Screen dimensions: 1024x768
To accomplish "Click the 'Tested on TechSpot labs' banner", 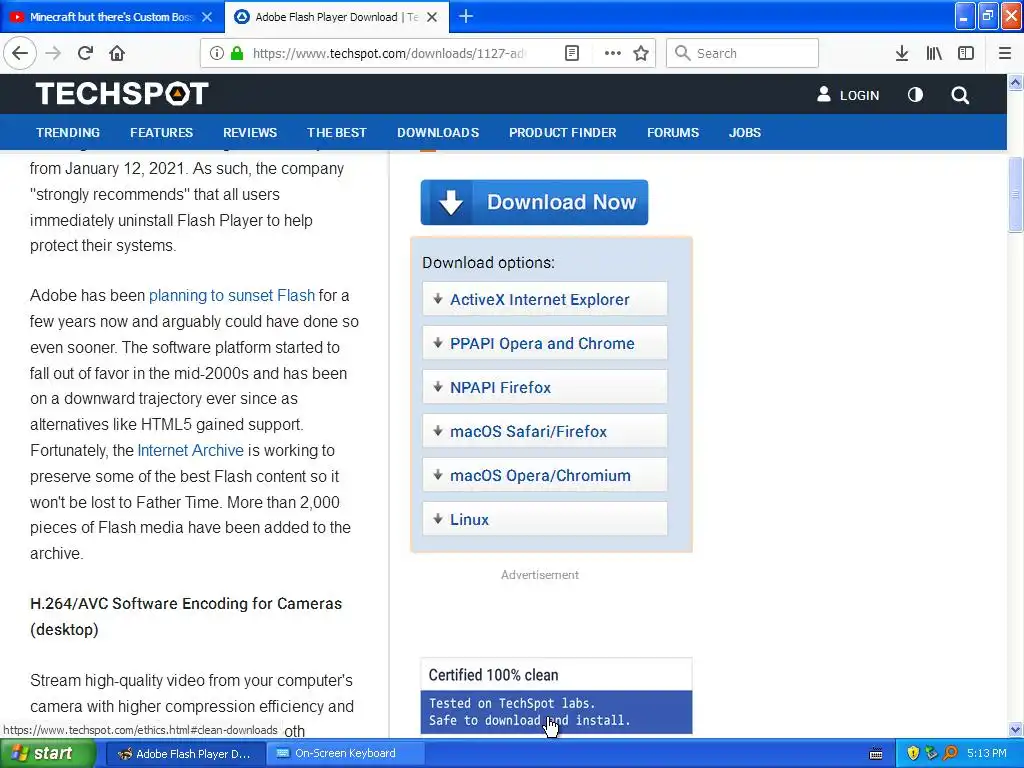I will (x=556, y=712).
